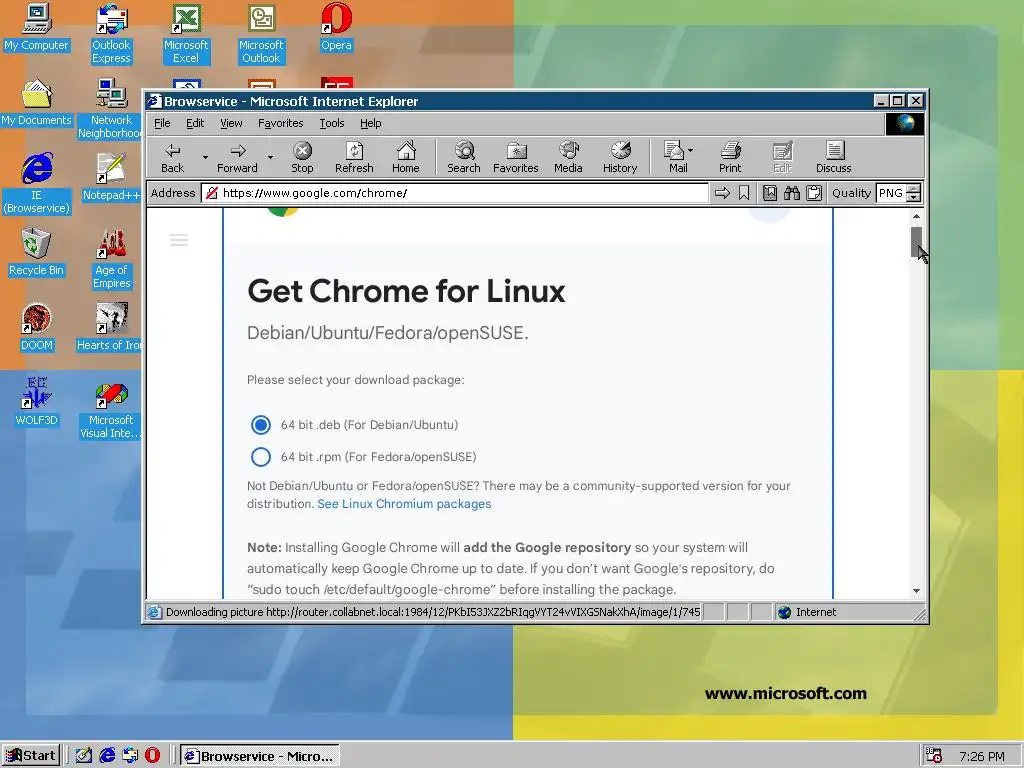
Task: Open the Media toolbar button
Action: pos(568,157)
